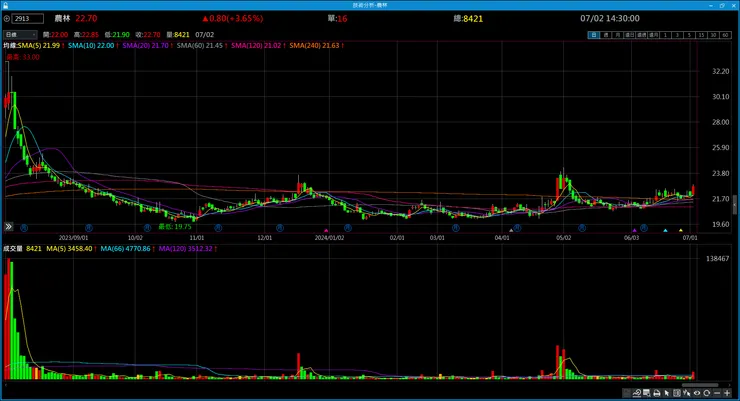Click the cyan triangle marker on the timeline
Screen dimensions: 740x401
point(665,230)
